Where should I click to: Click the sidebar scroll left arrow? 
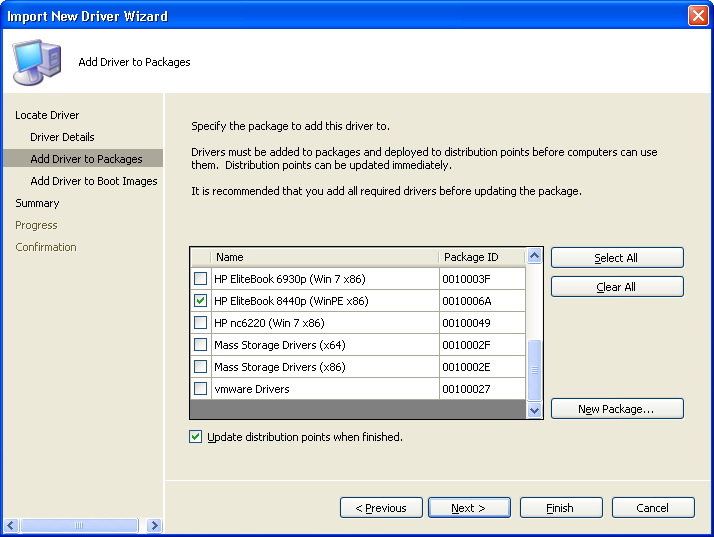tap(11, 525)
